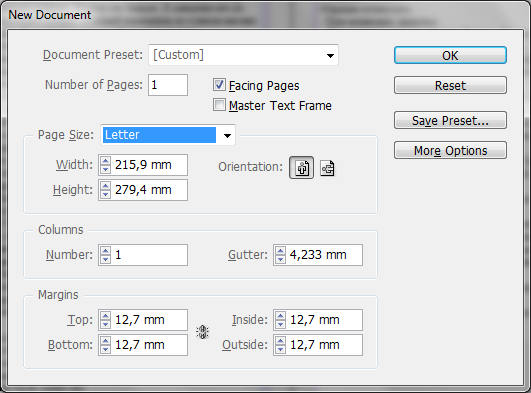Open the Document Preset dropdown
The image size is (531, 393).
(243, 55)
